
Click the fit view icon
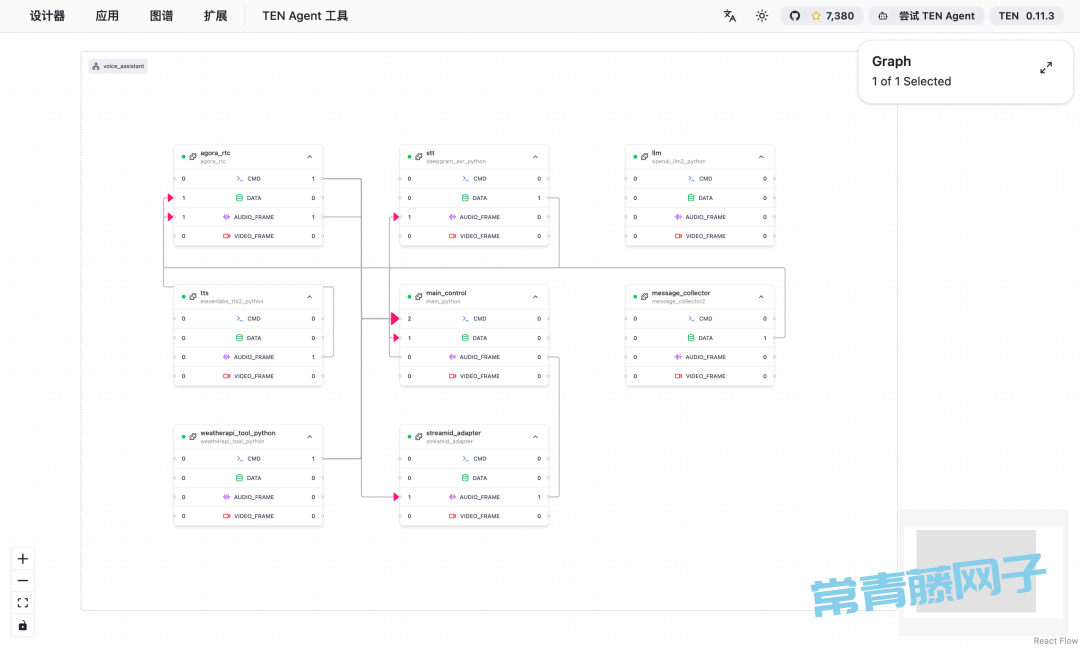tap(23, 603)
